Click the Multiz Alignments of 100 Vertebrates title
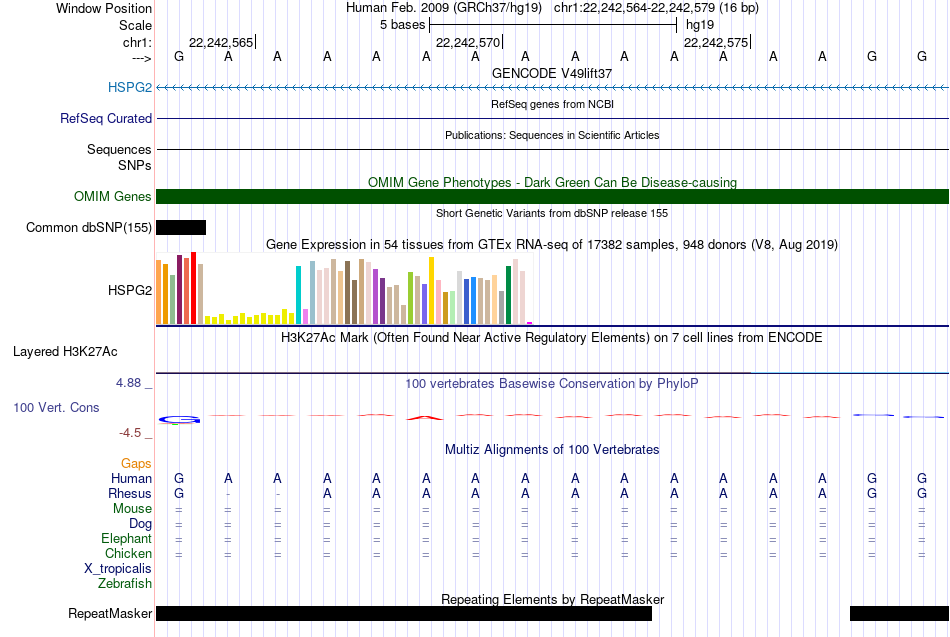The width and height of the screenshot is (950, 637). point(552,450)
